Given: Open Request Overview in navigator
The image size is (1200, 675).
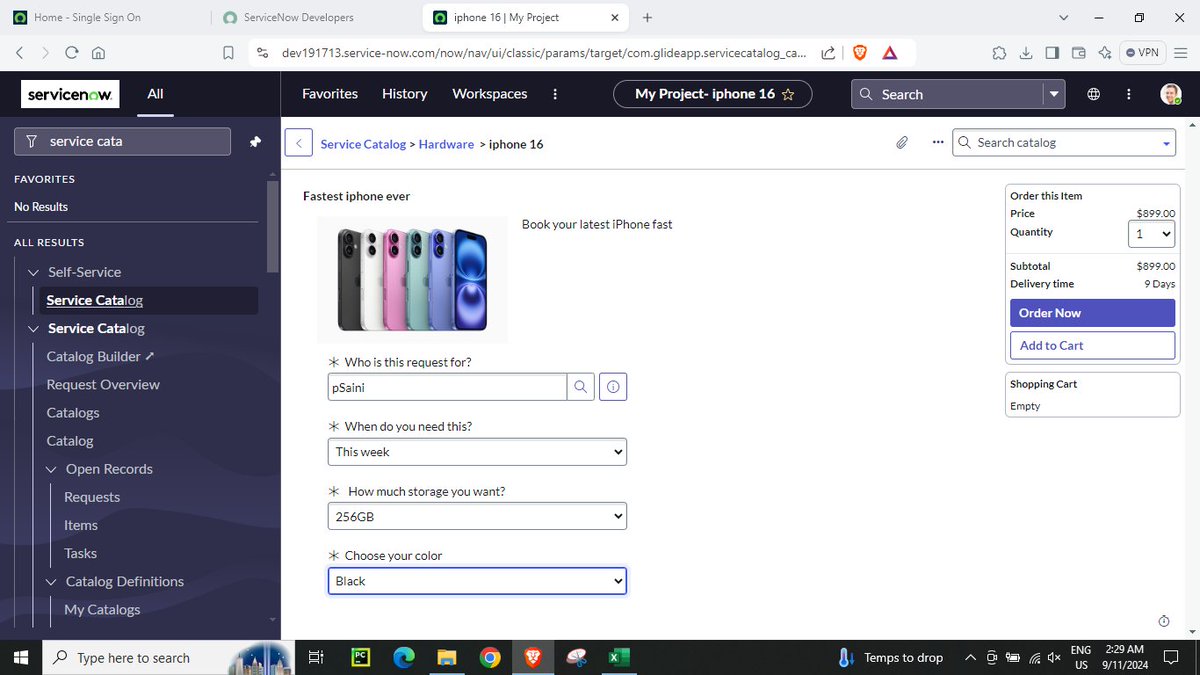Looking at the screenshot, I should [103, 384].
